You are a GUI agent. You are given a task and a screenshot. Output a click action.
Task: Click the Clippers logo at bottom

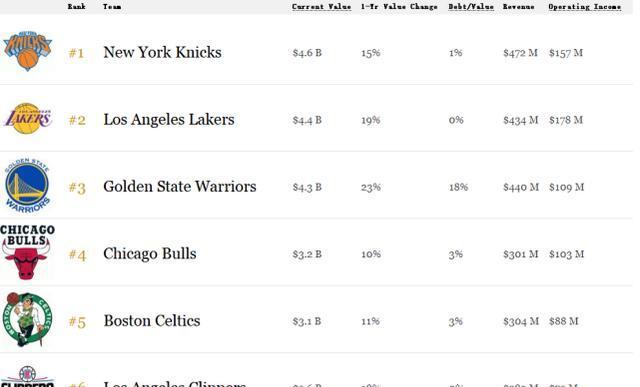pyautogui.click(x=27, y=377)
